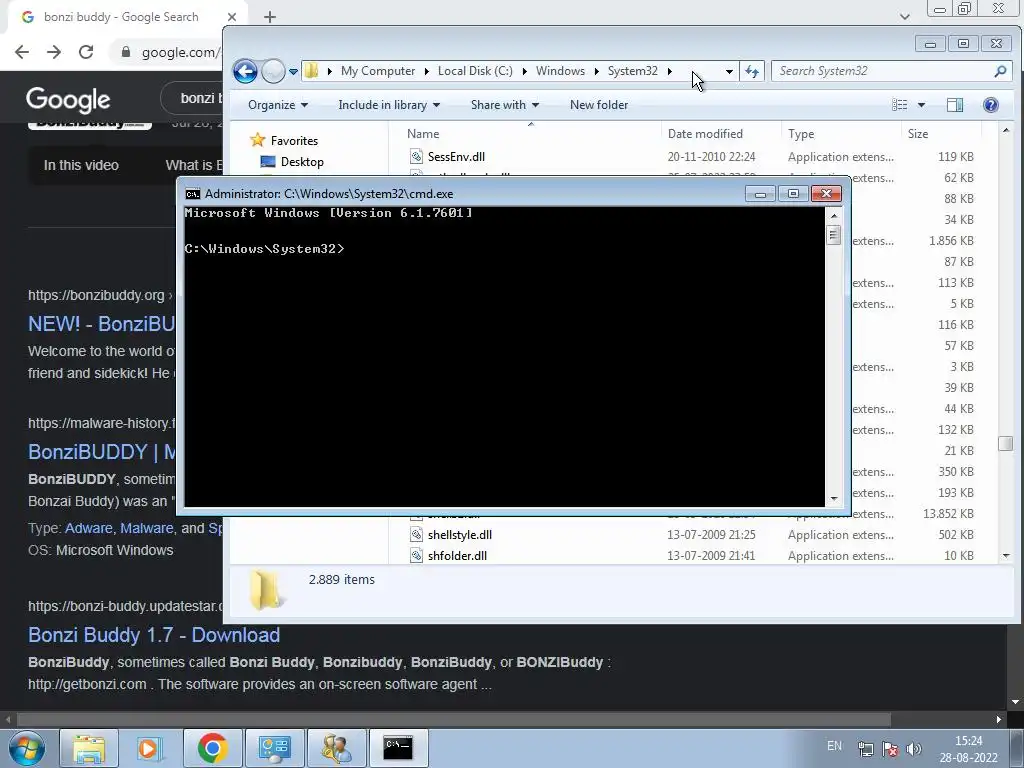Click the Adware link

tap(91, 528)
